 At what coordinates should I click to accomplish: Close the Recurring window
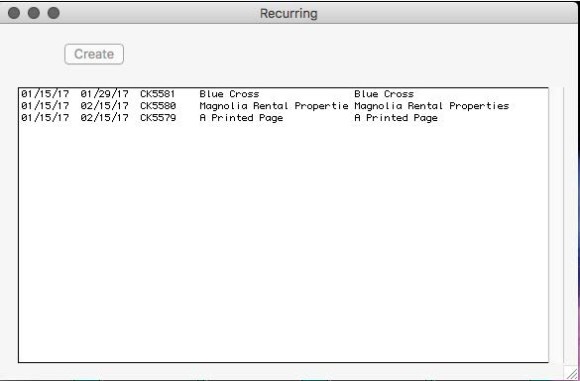(x=14, y=13)
